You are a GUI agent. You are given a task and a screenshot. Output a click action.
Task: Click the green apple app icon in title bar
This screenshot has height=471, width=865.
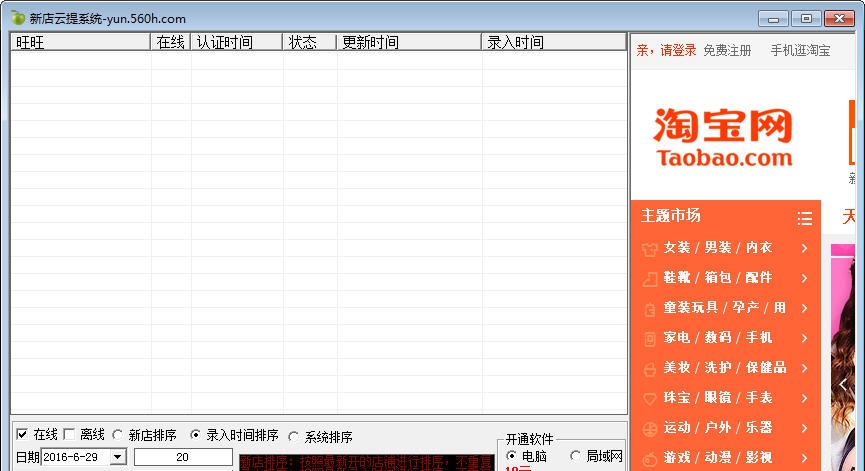[18, 18]
